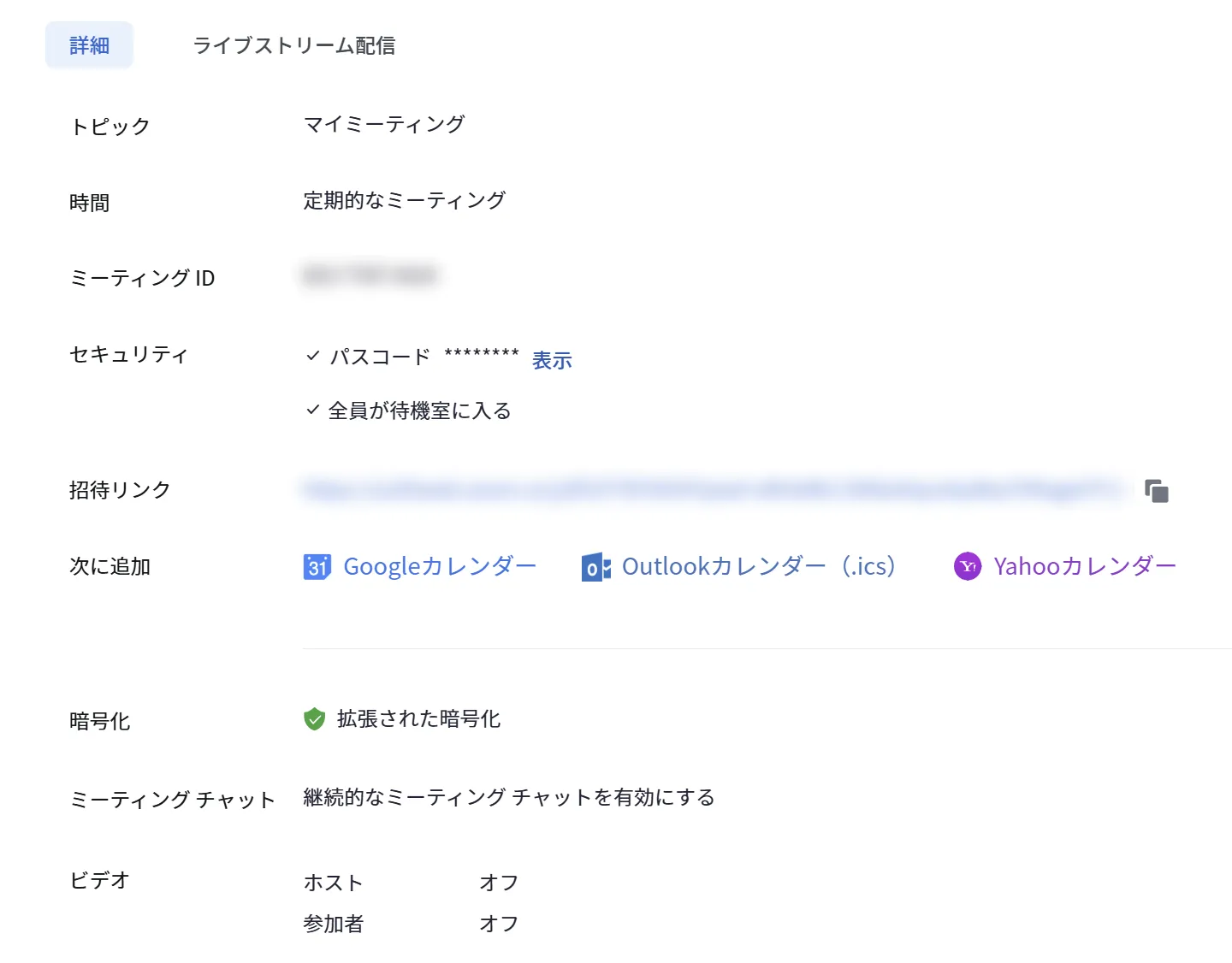Click the Outlook calendar icon
The width and height of the screenshot is (1232, 963).
595,567
